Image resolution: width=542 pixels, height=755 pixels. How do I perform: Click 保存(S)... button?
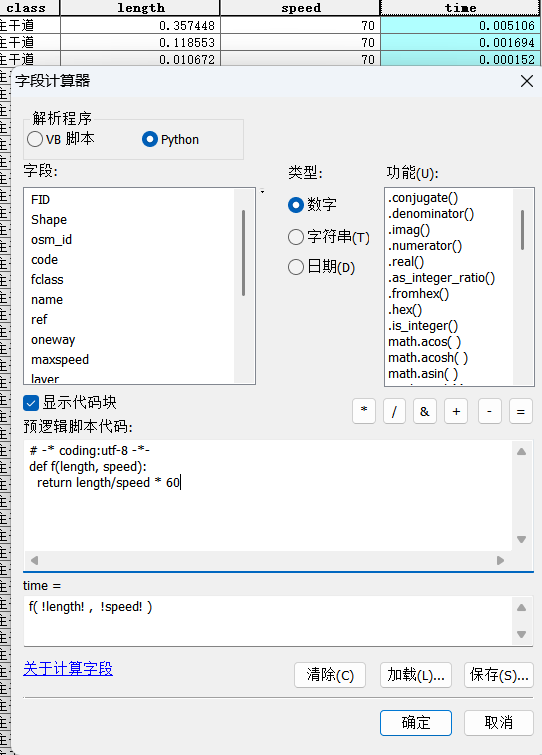(499, 675)
